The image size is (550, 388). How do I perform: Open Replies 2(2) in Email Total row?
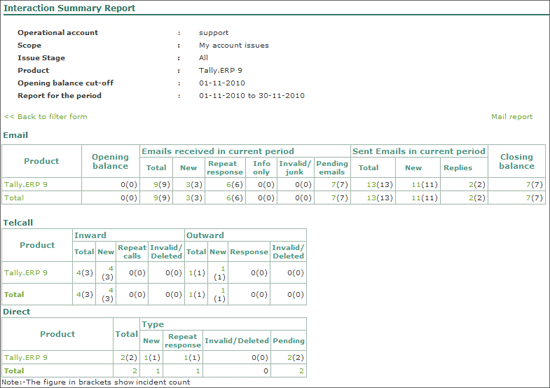pos(477,198)
